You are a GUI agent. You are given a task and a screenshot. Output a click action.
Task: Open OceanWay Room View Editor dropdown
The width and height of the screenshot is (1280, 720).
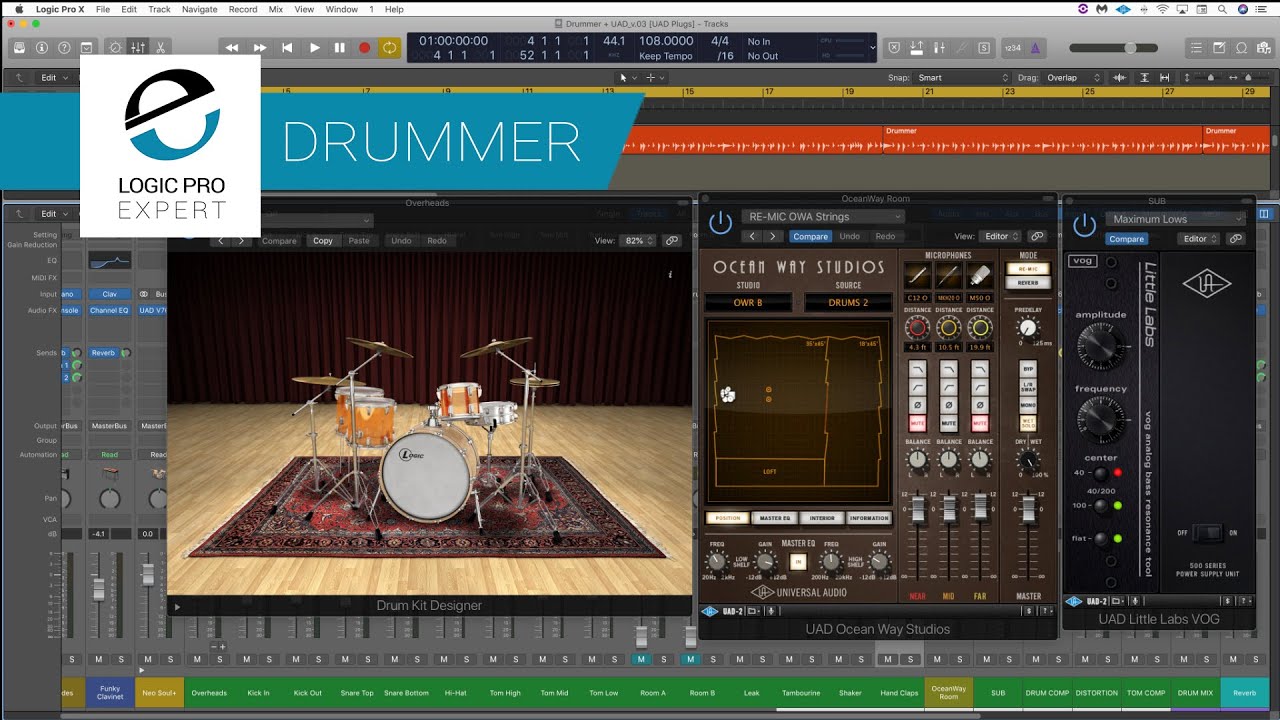1000,236
